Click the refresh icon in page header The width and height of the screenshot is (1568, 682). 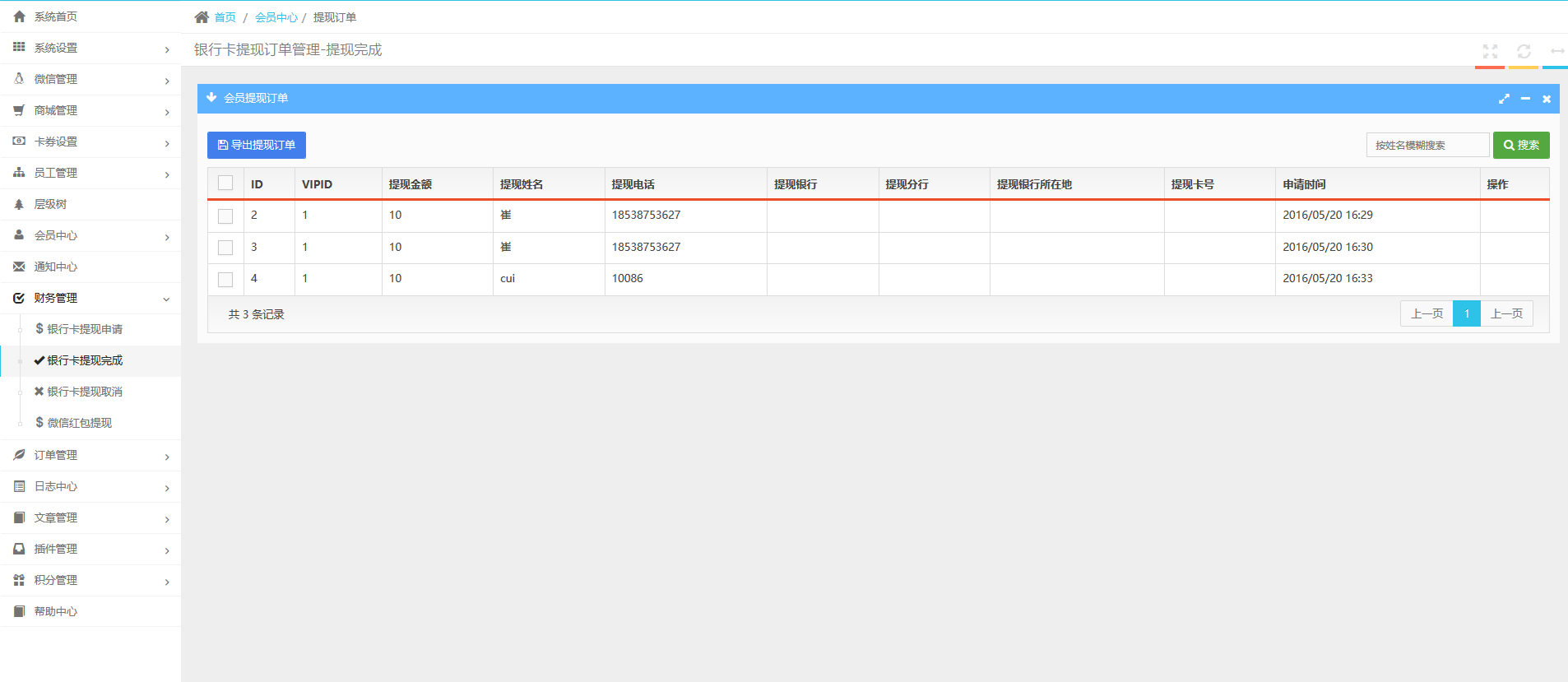click(x=1524, y=51)
